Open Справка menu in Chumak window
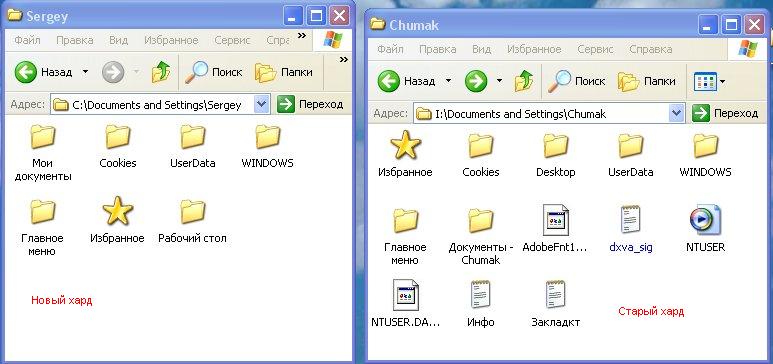This screenshot has height=364, width=773. (x=651, y=49)
